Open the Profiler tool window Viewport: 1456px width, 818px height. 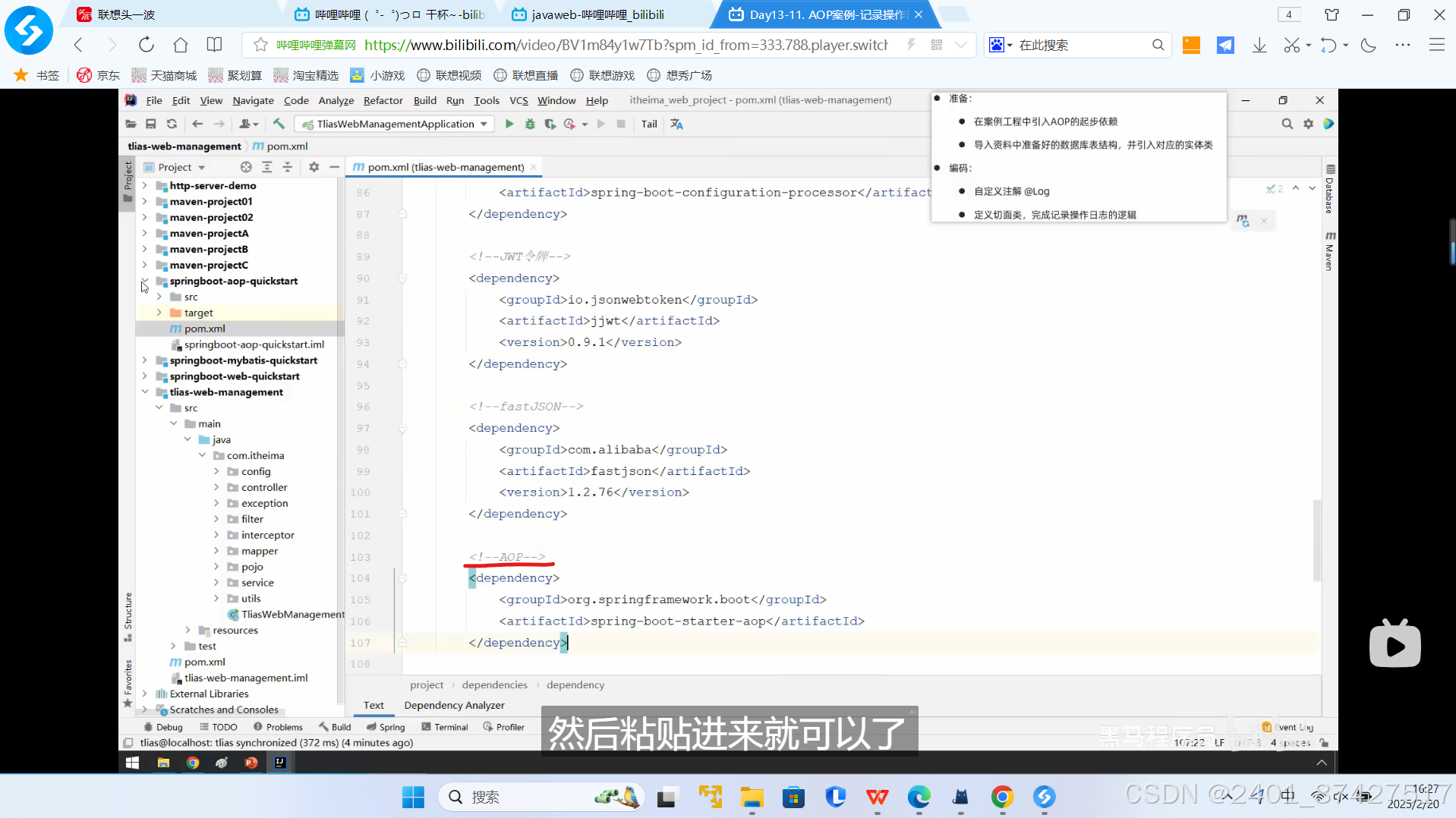click(503, 727)
